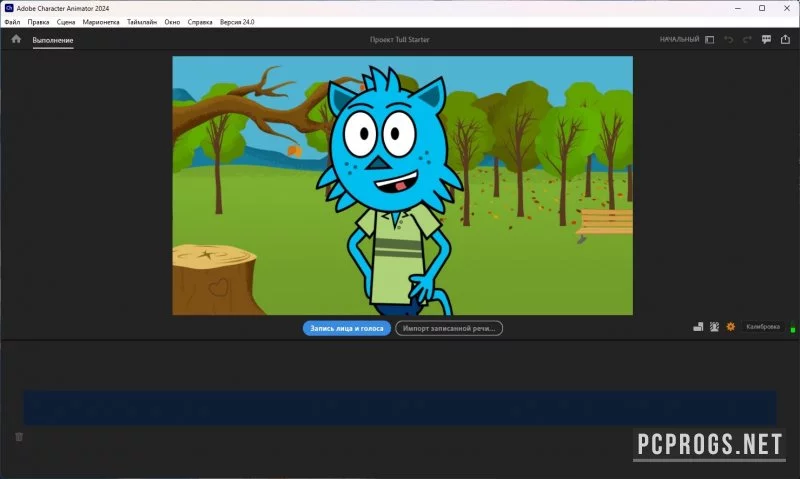Open the Файл menu
800x479 pixels.
point(12,22)
